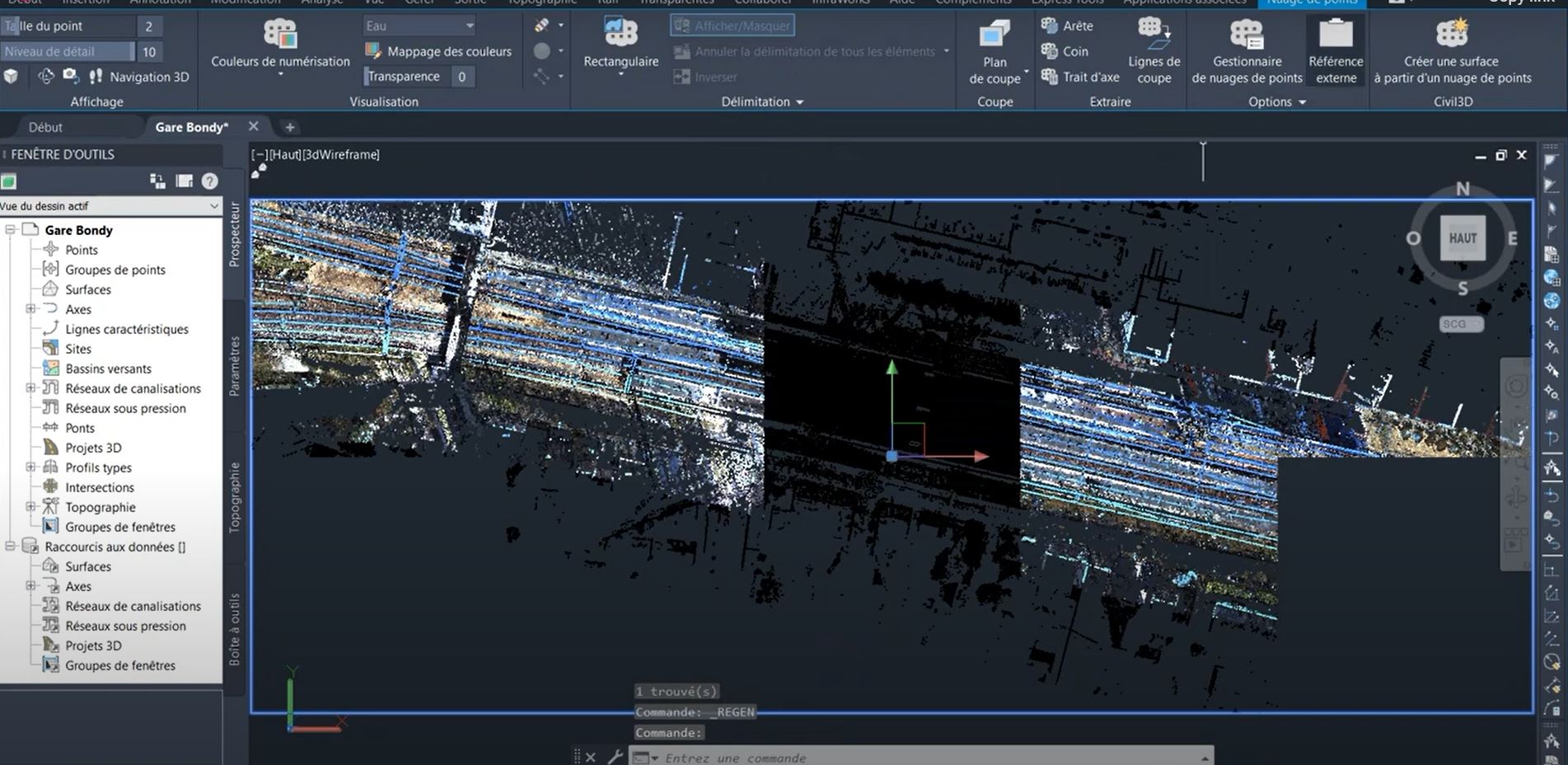Click the O direction on the ViewCube compass
Image resolution: width=1568 pixels, height=765 pixels.
[1413, 238]
